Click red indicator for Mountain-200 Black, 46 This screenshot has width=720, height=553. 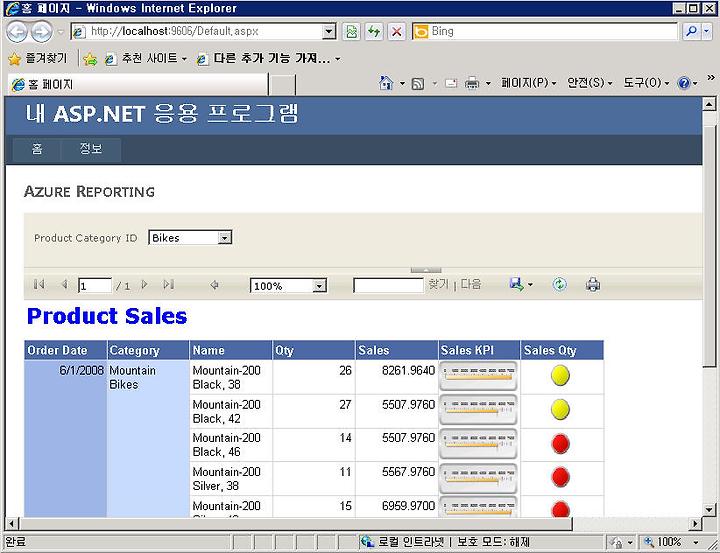pos(560,444)
